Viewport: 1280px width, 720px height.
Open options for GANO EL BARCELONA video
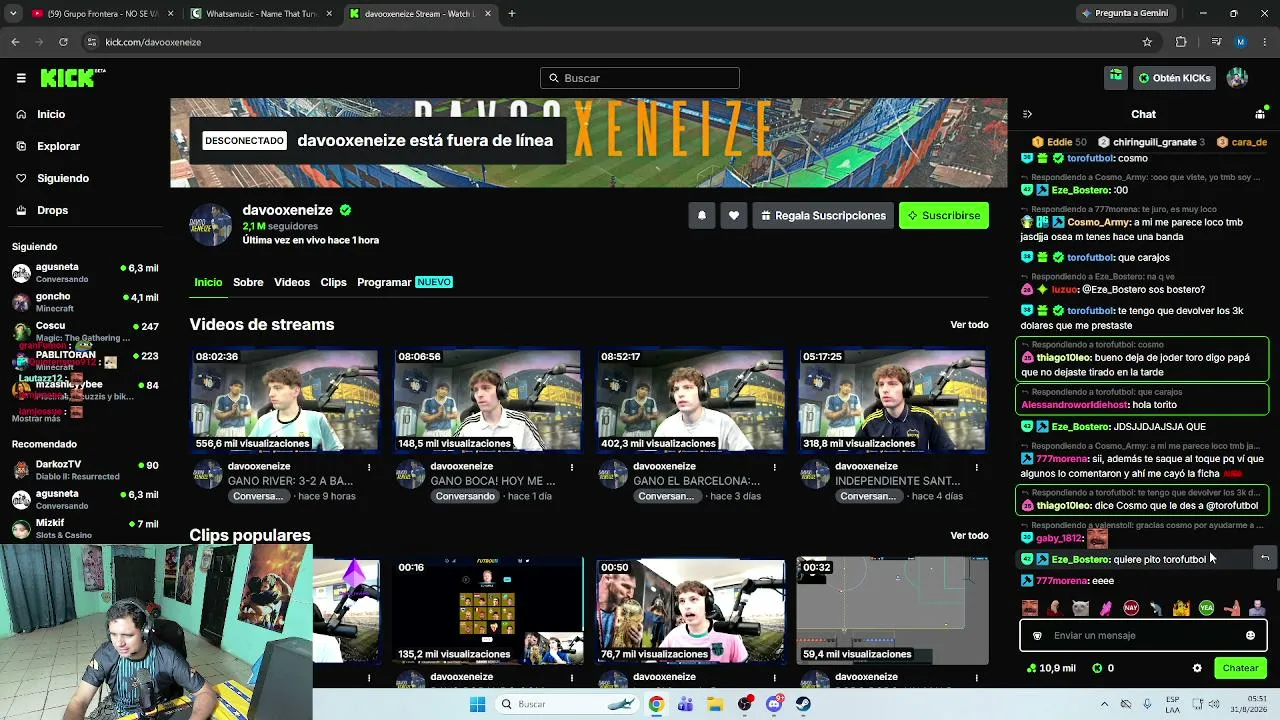click(x=775, y=467)
